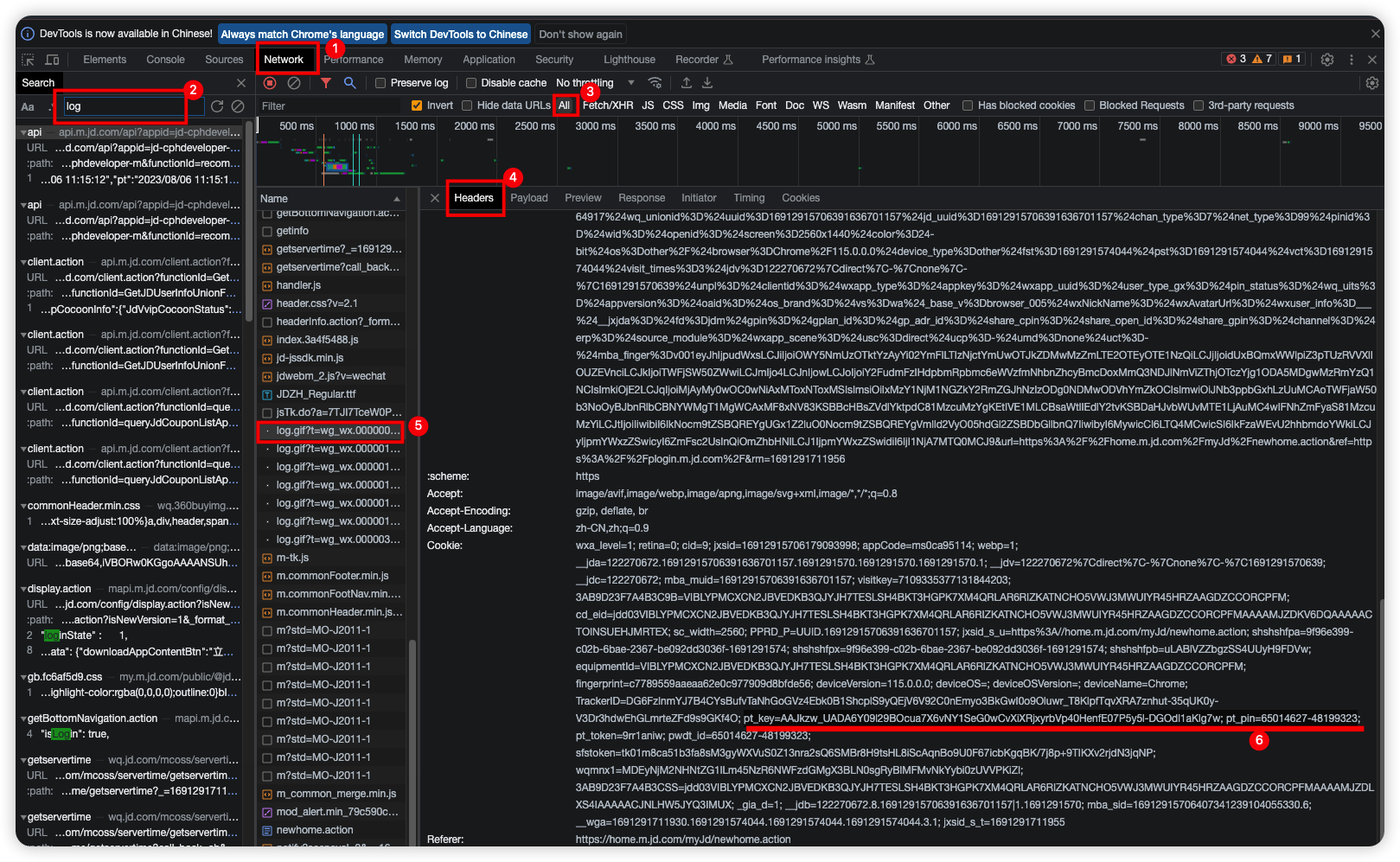
Task: Click Switch DevTools to Chinese button
Action: [460, 35]
